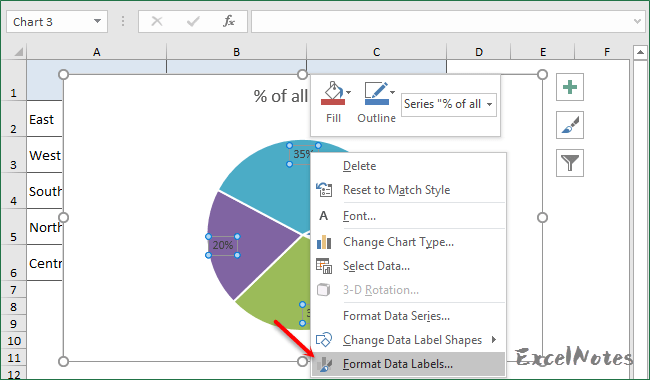Image resolution: width=650 pixels, height=380 pixels.
Task: Select Format Data Labels... menu entry
Action: click(x=408, y=364)
